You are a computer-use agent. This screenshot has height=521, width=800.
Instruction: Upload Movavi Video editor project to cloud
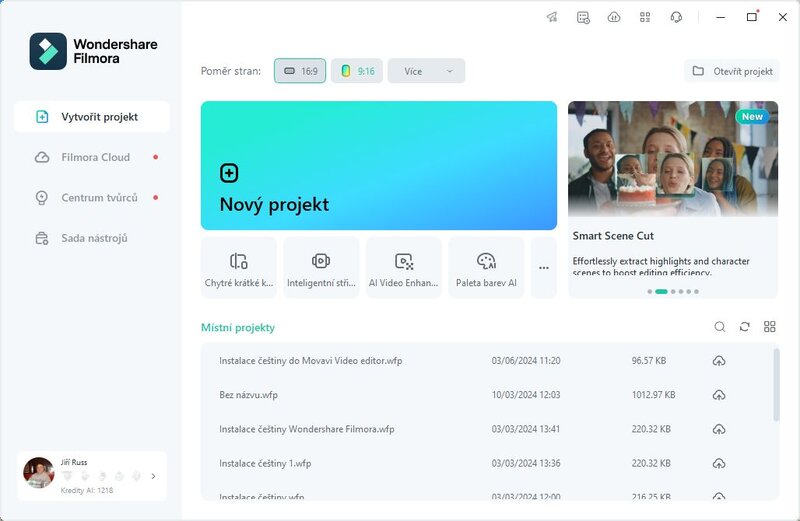(x=719, y=361)
